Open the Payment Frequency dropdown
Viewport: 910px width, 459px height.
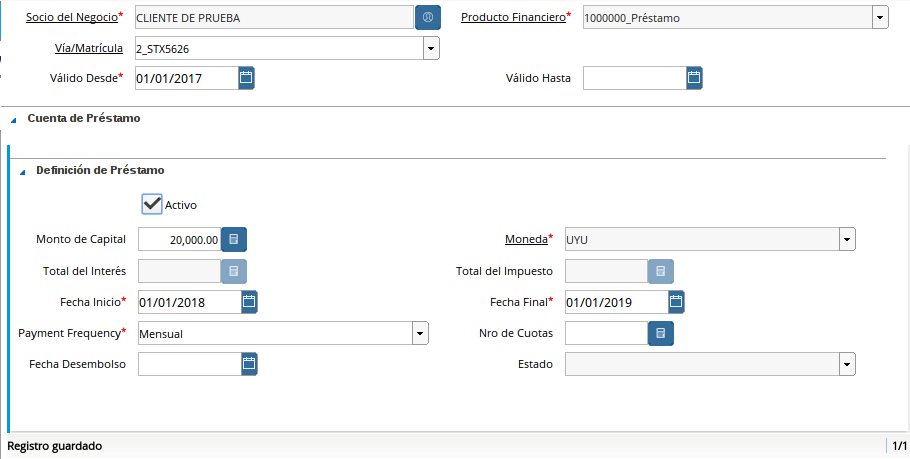click(420, 333)
